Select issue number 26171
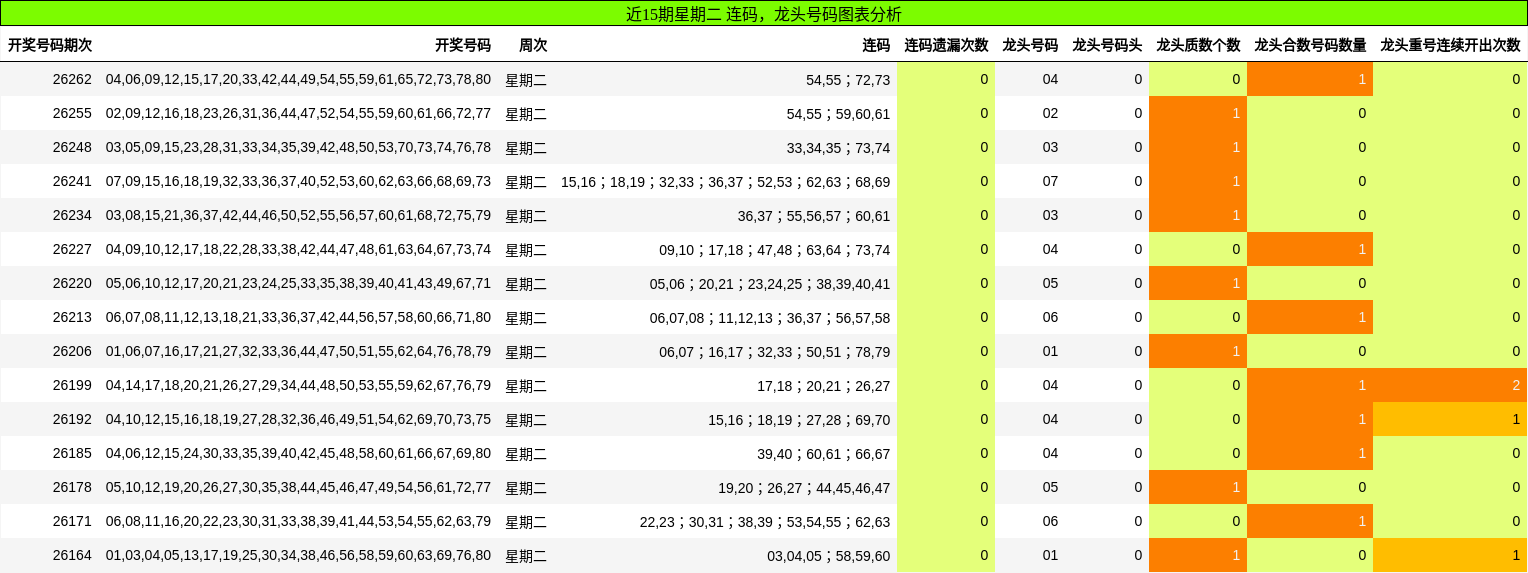1528x573 pixels. coord(72,521)
